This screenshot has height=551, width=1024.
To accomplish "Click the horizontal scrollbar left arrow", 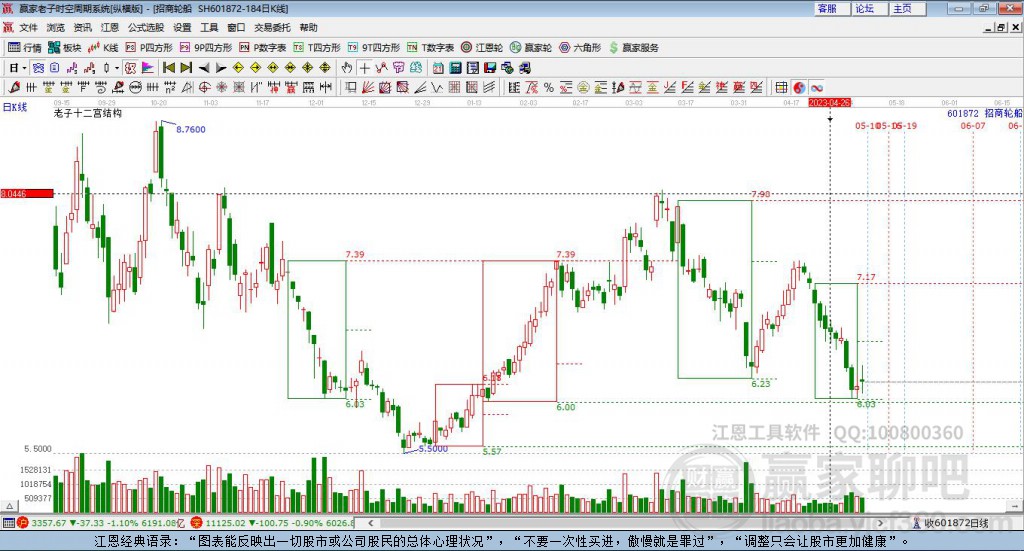I will (x=371, y=523).
